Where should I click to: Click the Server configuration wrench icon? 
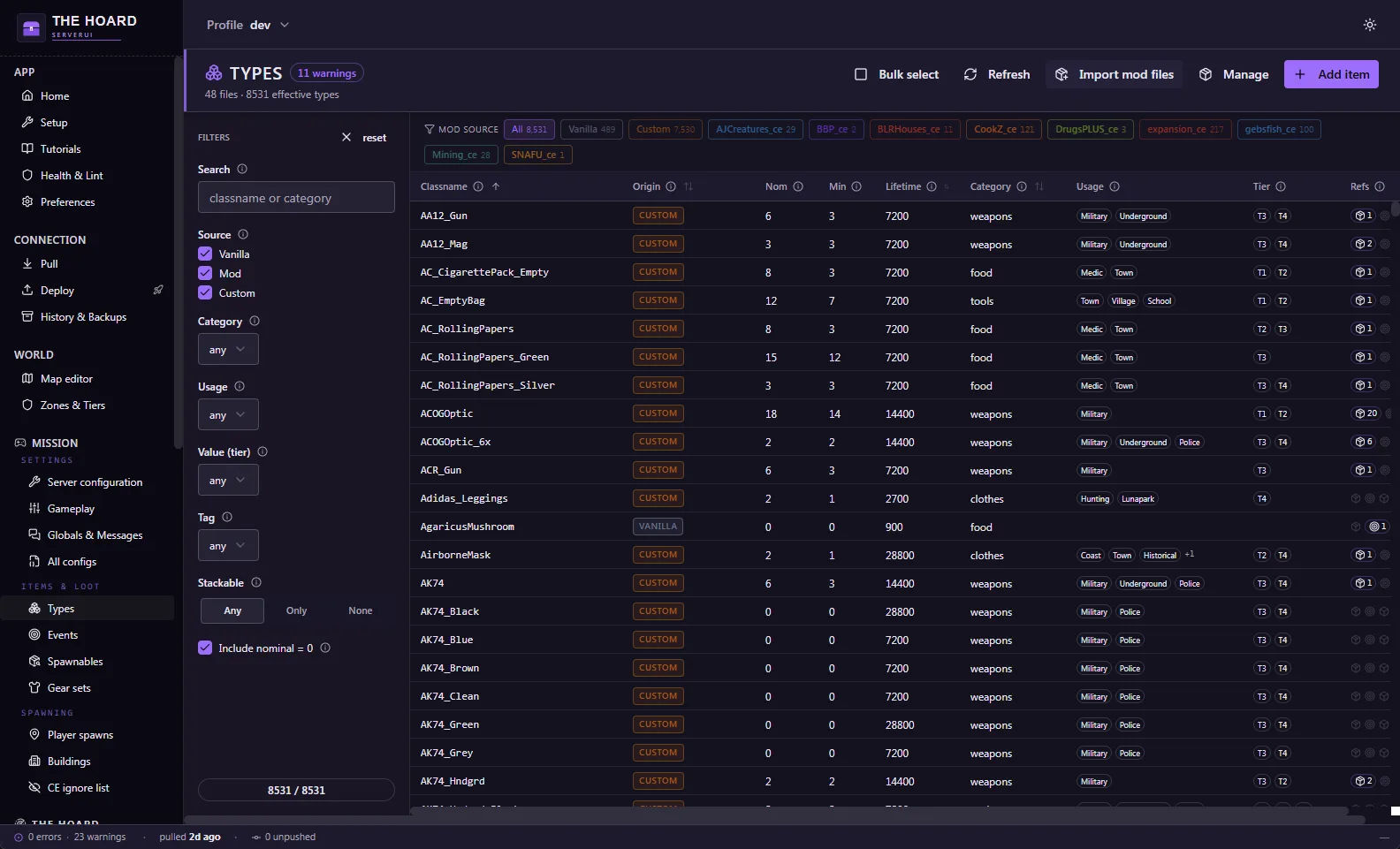34,481
